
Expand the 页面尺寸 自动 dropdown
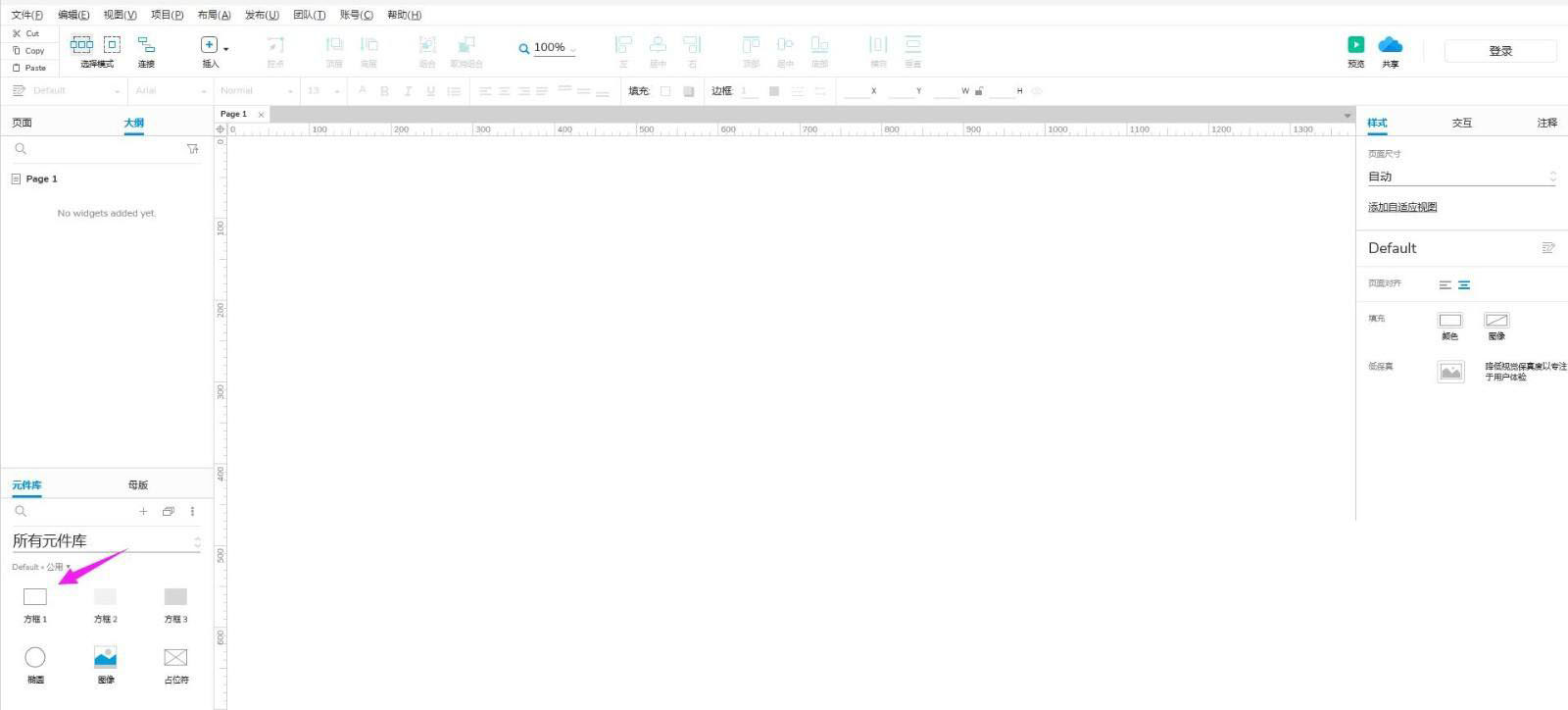[x=1461, y=177]
